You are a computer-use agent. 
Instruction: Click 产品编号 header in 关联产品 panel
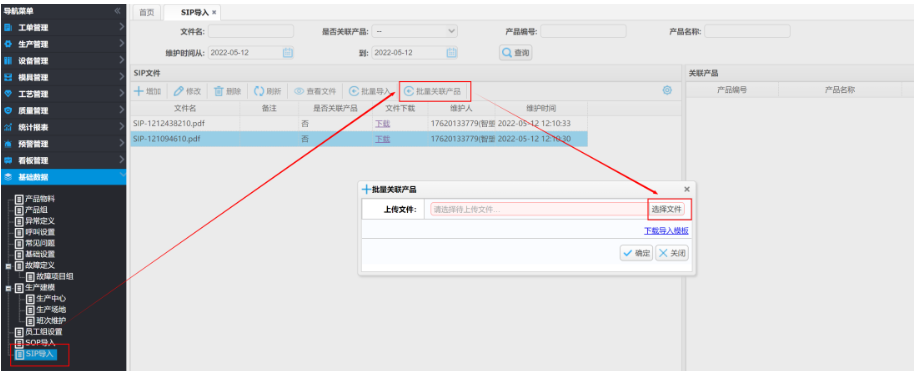point(732,90)
